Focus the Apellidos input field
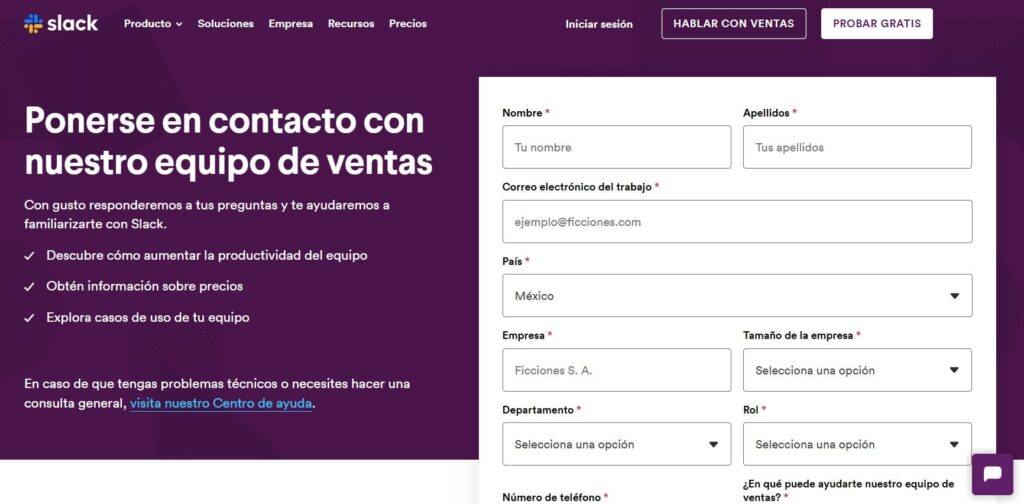This screenshot has height=504, width=1024. coord(857,147)
